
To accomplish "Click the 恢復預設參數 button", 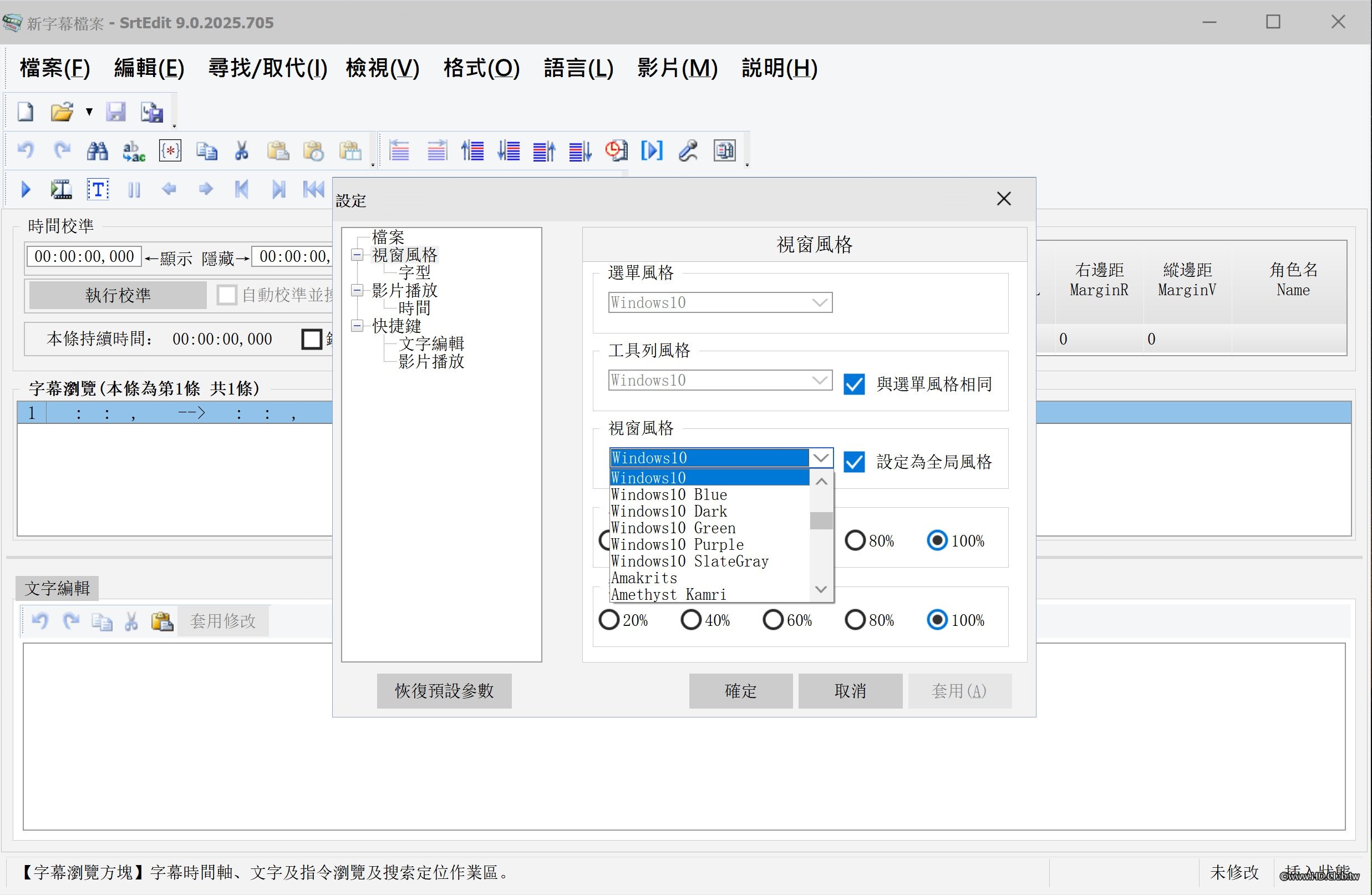I will click(444, 691).
